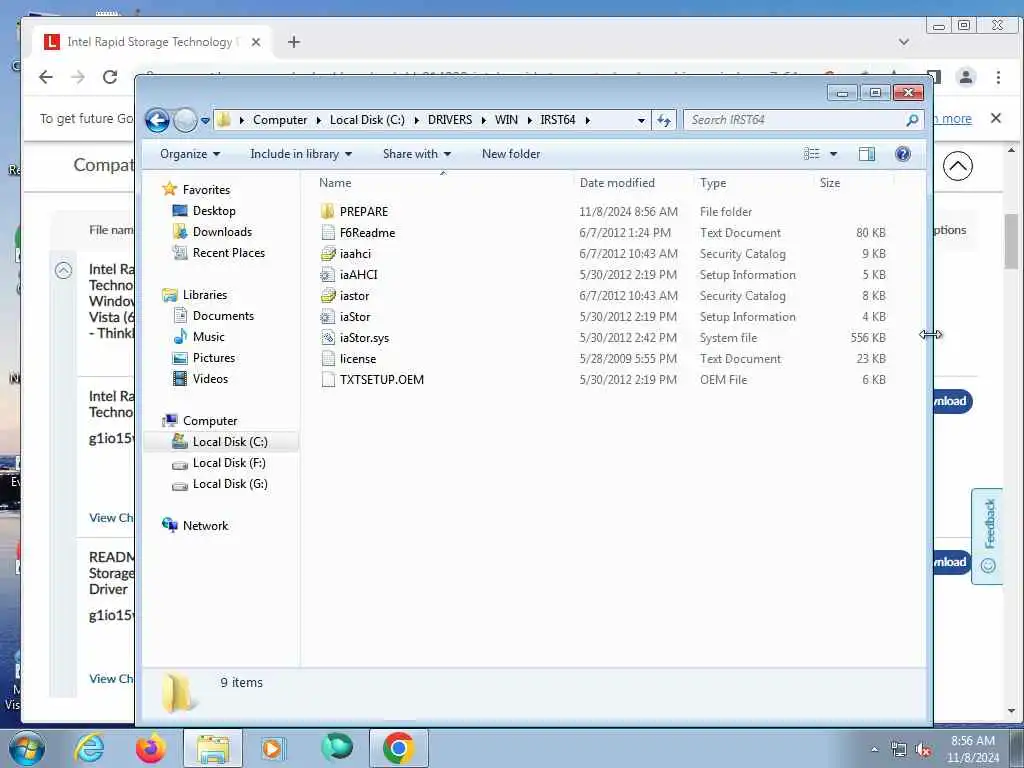Launch Firefox from taskbar
This screenshot has height=768, width=1024.
151,748
